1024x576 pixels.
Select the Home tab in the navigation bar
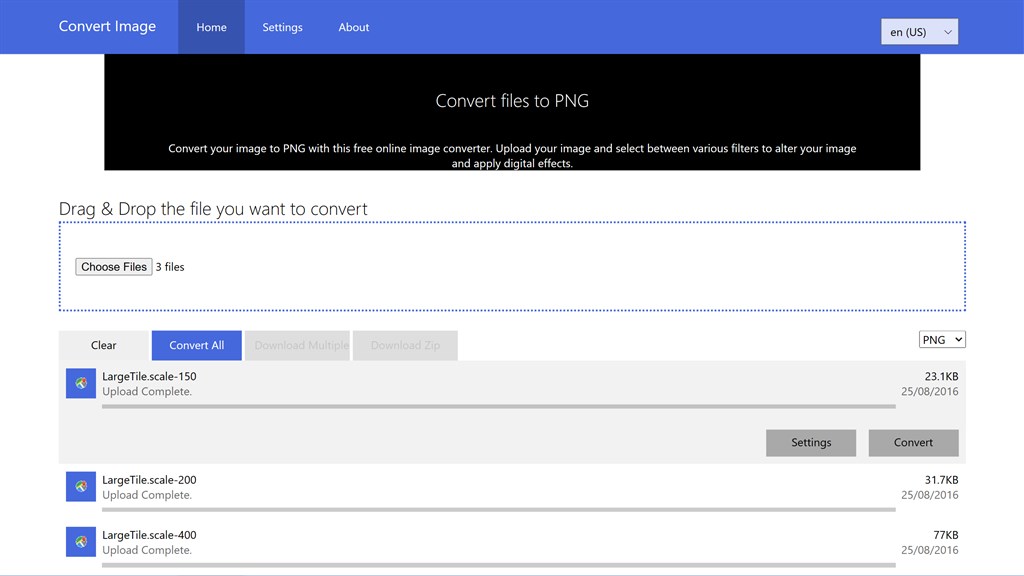coord(211,27)
